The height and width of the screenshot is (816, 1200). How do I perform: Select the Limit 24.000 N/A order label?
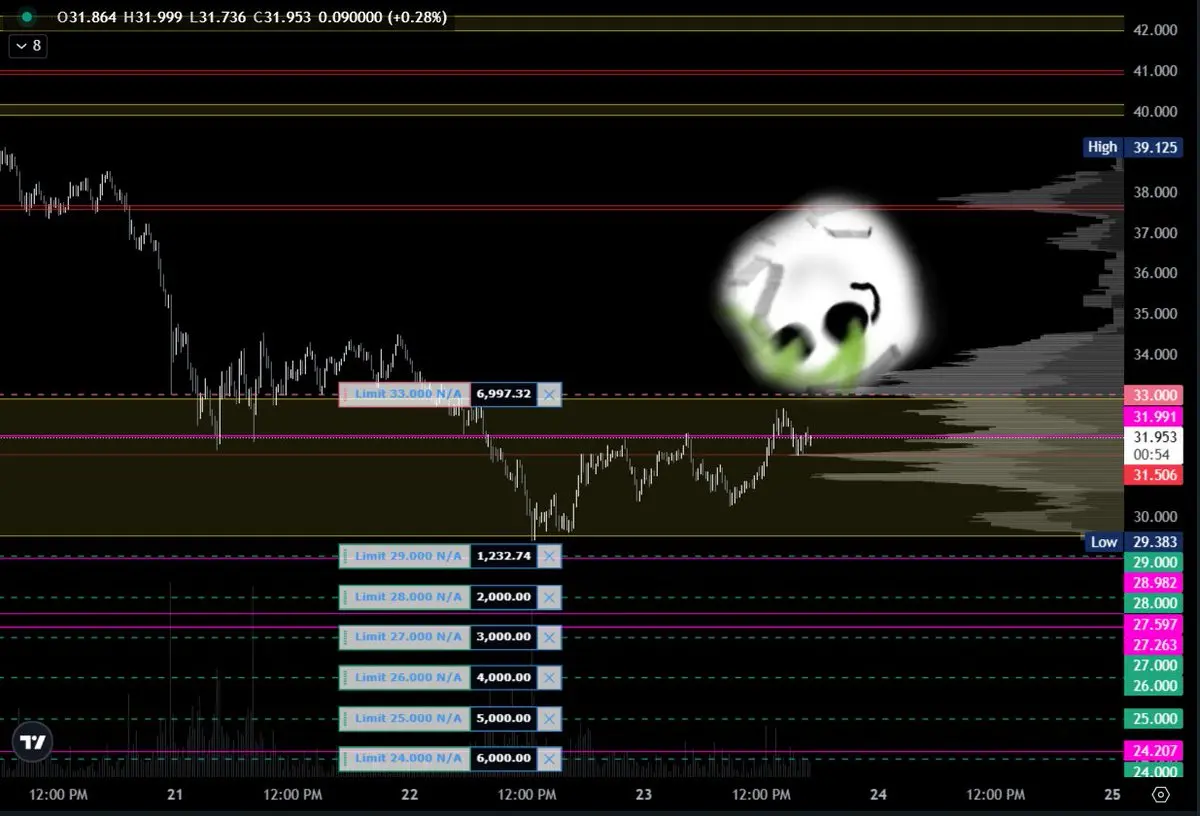click(x=405, y=759)
